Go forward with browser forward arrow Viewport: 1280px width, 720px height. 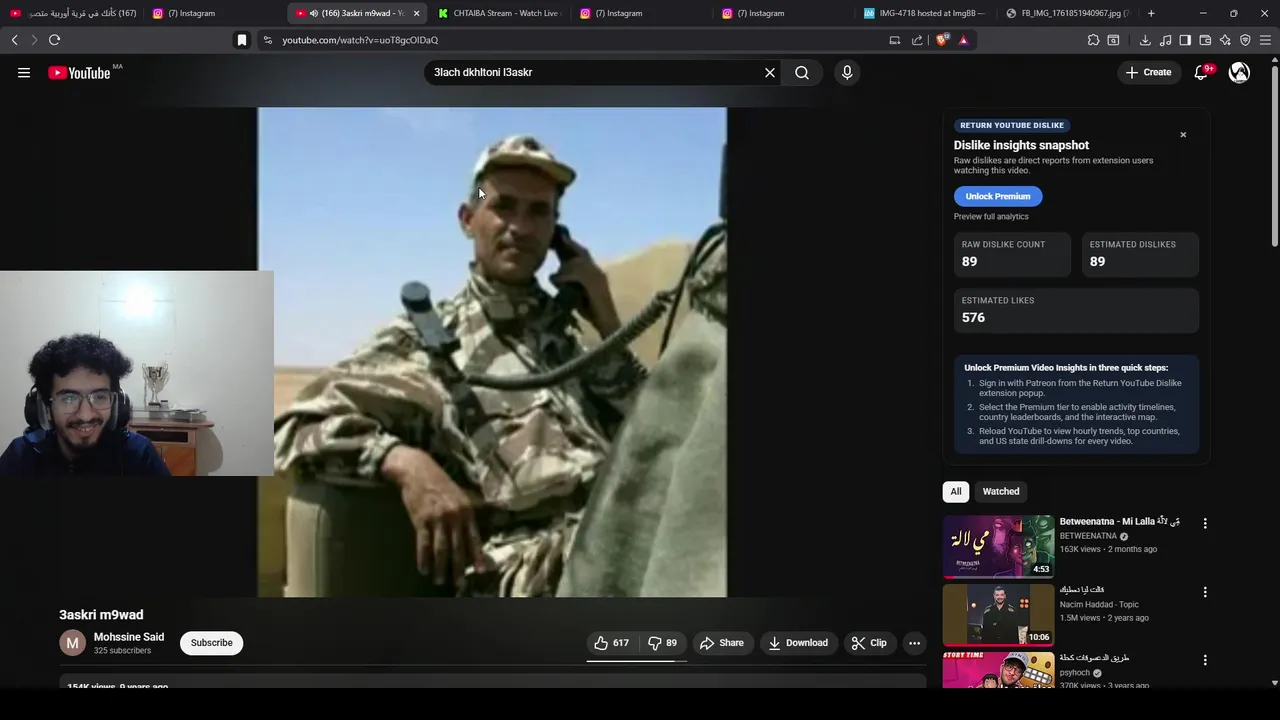tap(34, 40)
